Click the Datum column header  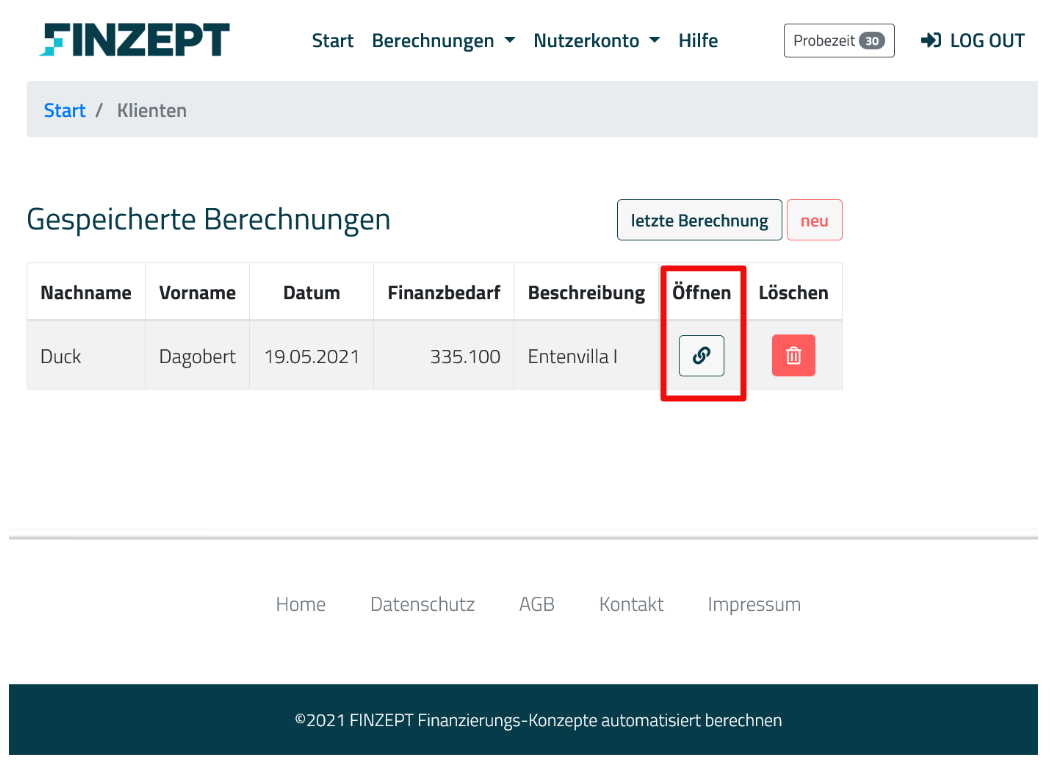tap(311, 293)
